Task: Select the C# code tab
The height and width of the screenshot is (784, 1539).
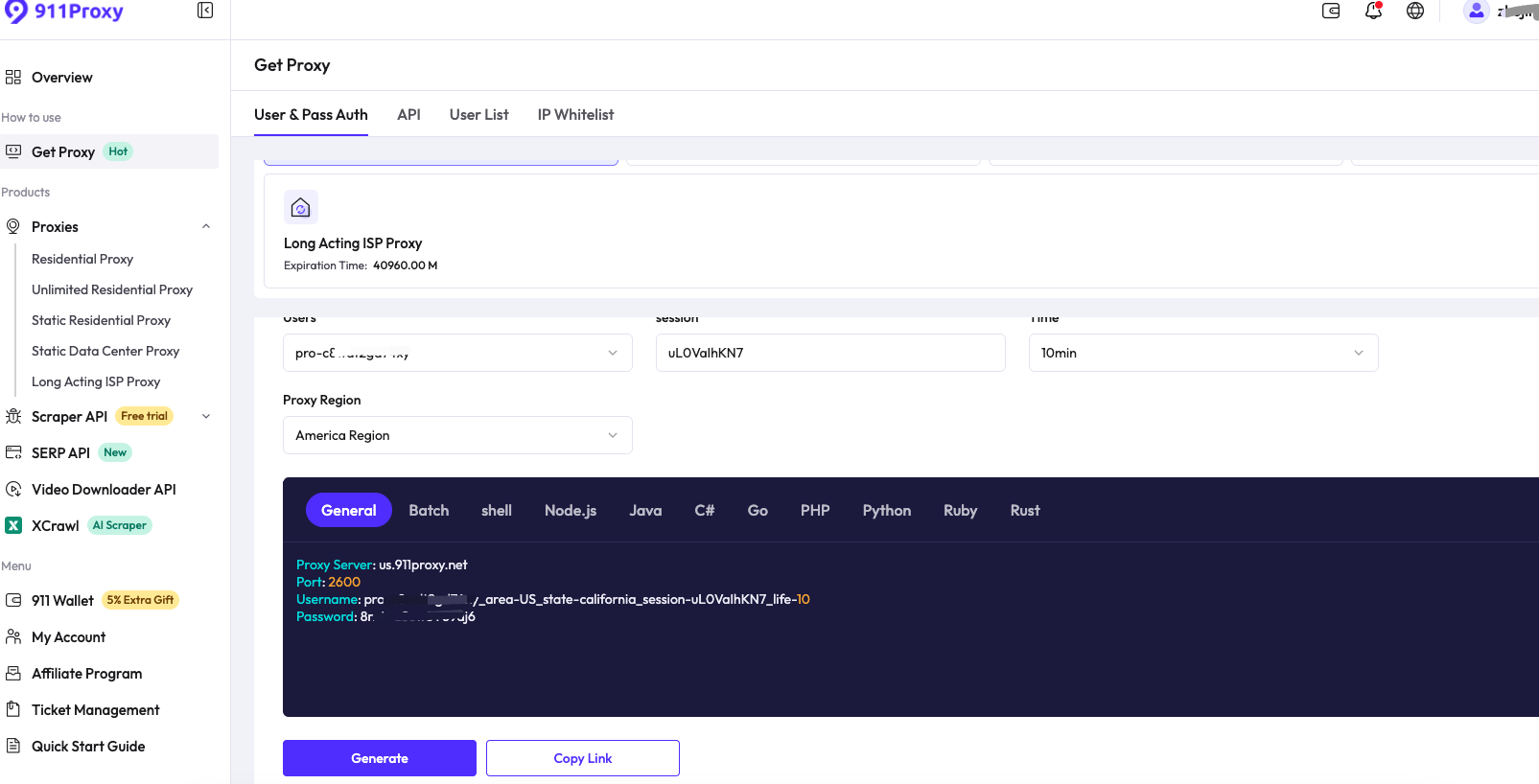Action: pyautogui.click(x=705, y=510)
